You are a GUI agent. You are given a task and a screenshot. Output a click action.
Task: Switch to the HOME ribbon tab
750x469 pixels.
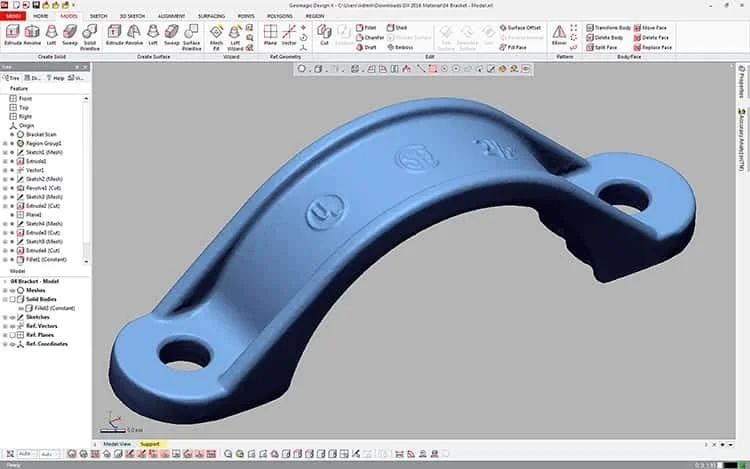[x=41, y=16]
